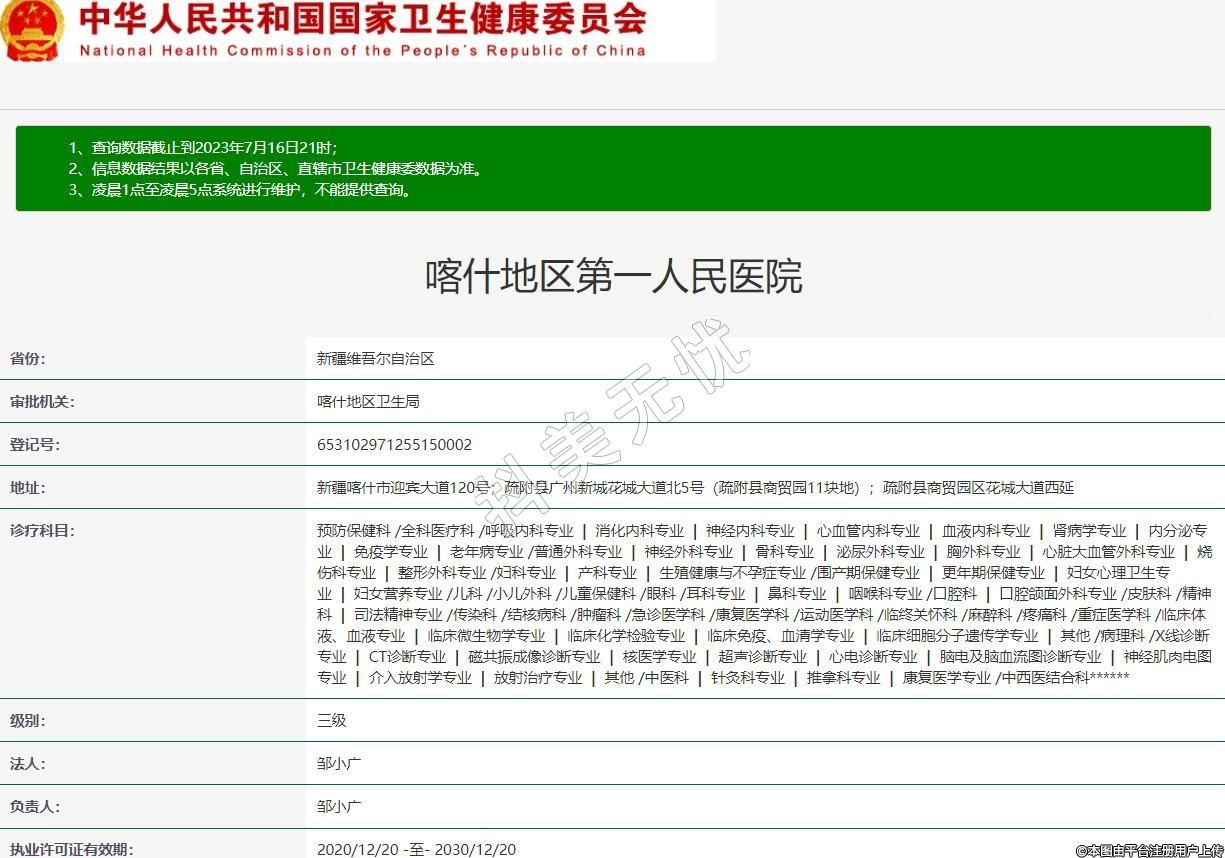Click 预防保健科 in the departments list

coord(353,531)
